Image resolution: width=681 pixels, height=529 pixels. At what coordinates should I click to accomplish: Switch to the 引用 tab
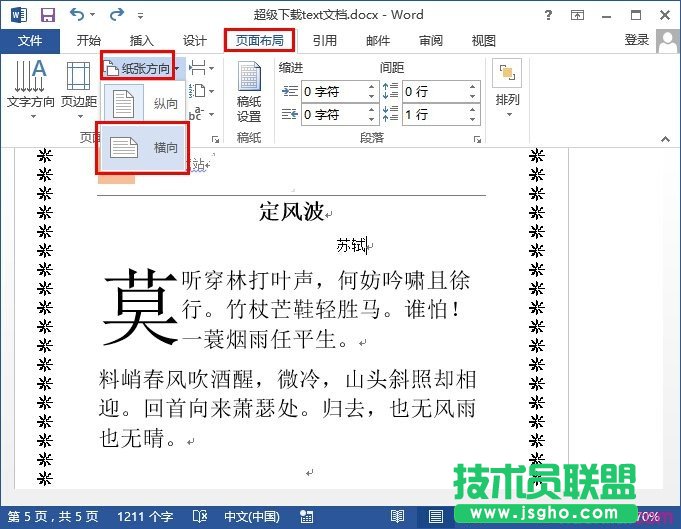(325, 41)
